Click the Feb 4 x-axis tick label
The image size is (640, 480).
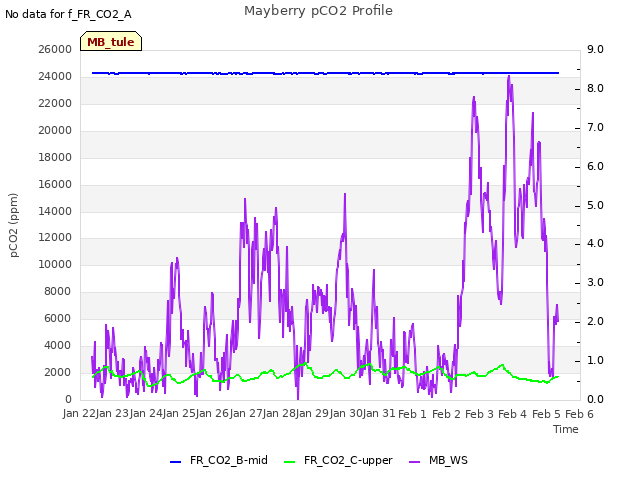[x=513, y=414]
